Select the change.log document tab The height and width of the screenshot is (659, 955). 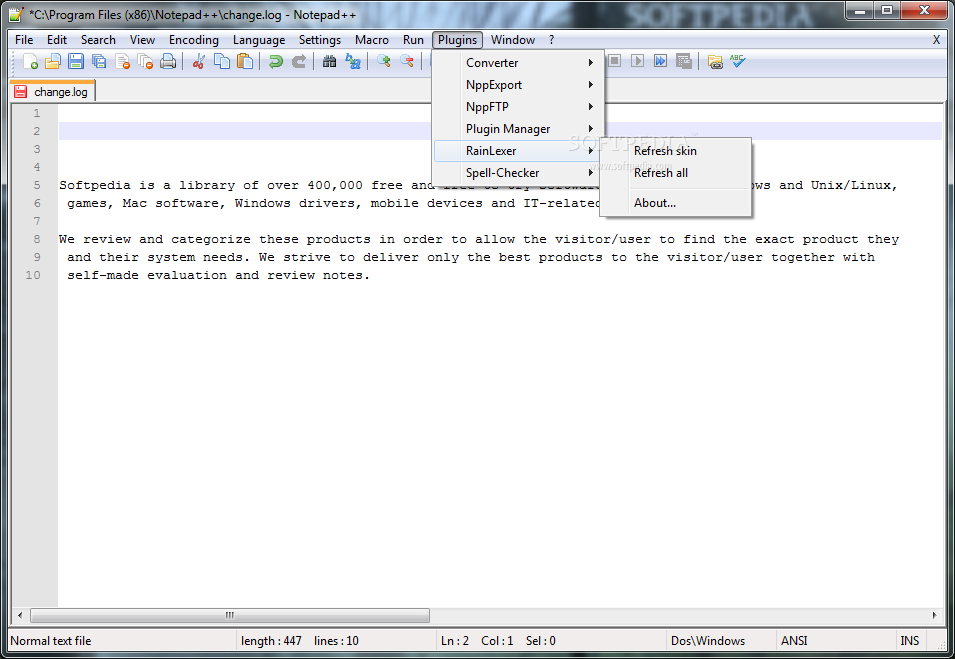point(52,91)
